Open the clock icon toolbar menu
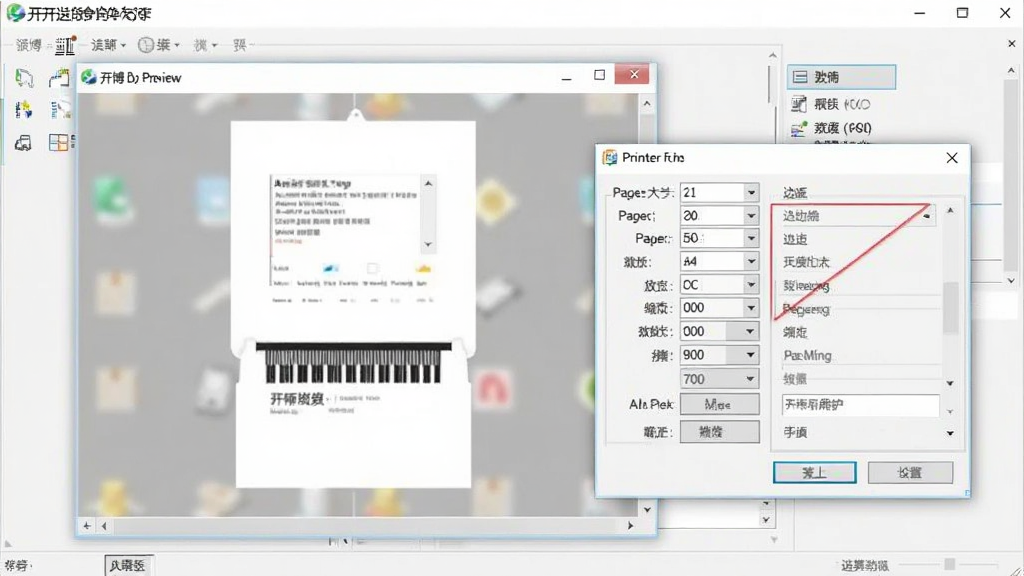The width and height of the screenshot is (1024, 576). (158, 44)
